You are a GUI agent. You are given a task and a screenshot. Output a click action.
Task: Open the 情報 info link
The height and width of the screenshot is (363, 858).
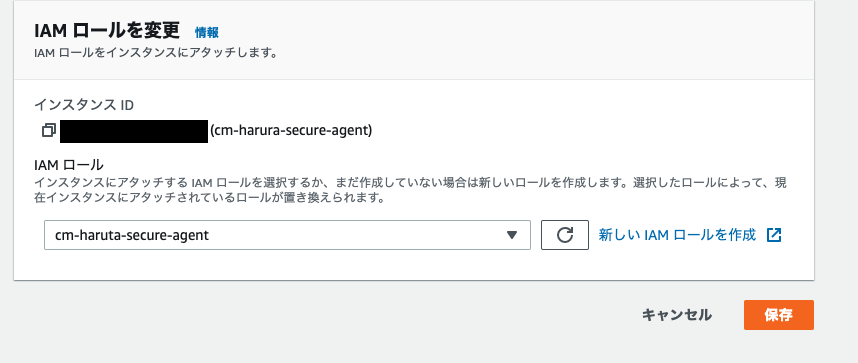pyautogui.click(x=207, y=32)
